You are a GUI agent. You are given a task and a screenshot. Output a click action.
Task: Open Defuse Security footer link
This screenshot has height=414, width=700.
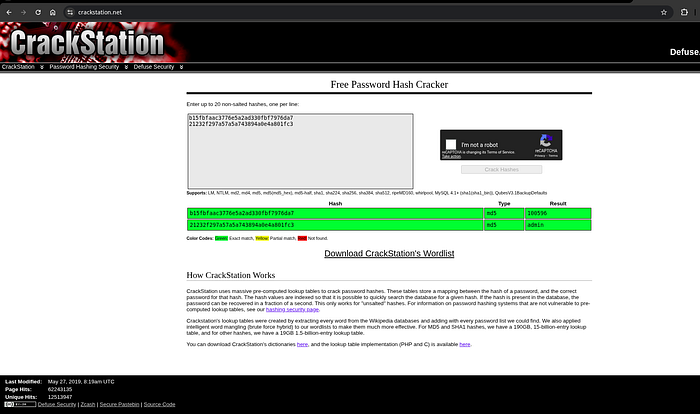coord(57,405)
